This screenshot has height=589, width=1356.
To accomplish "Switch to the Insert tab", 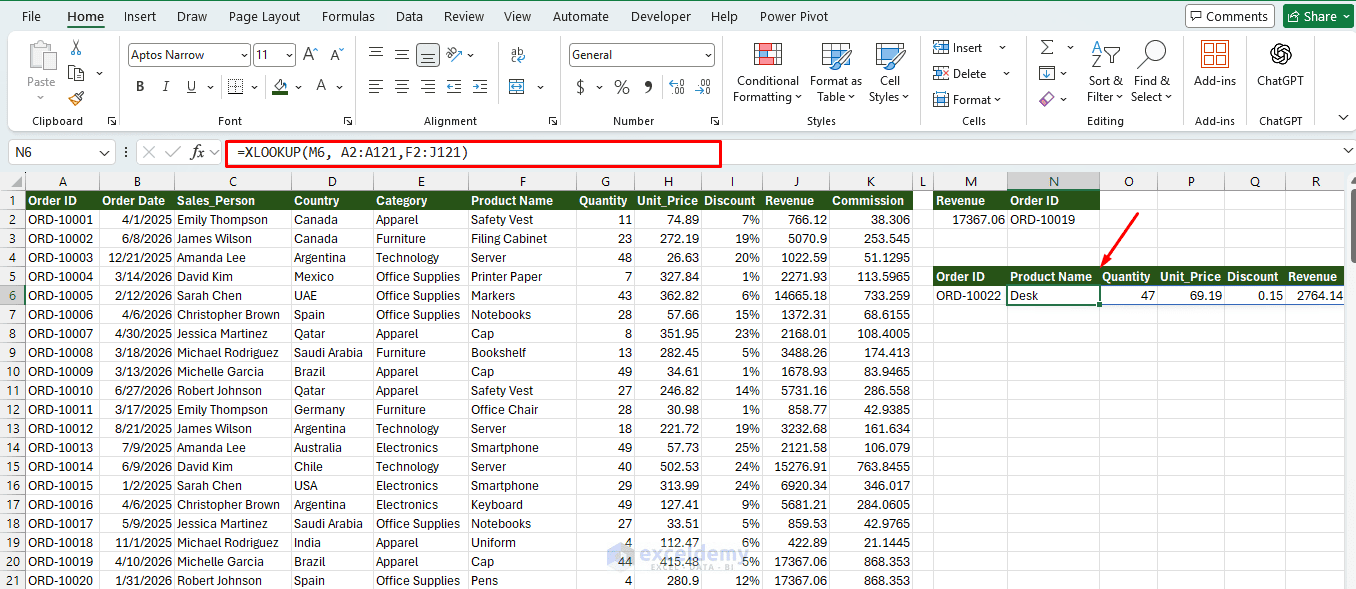I will pyautogui.click(x=140, y=16).
